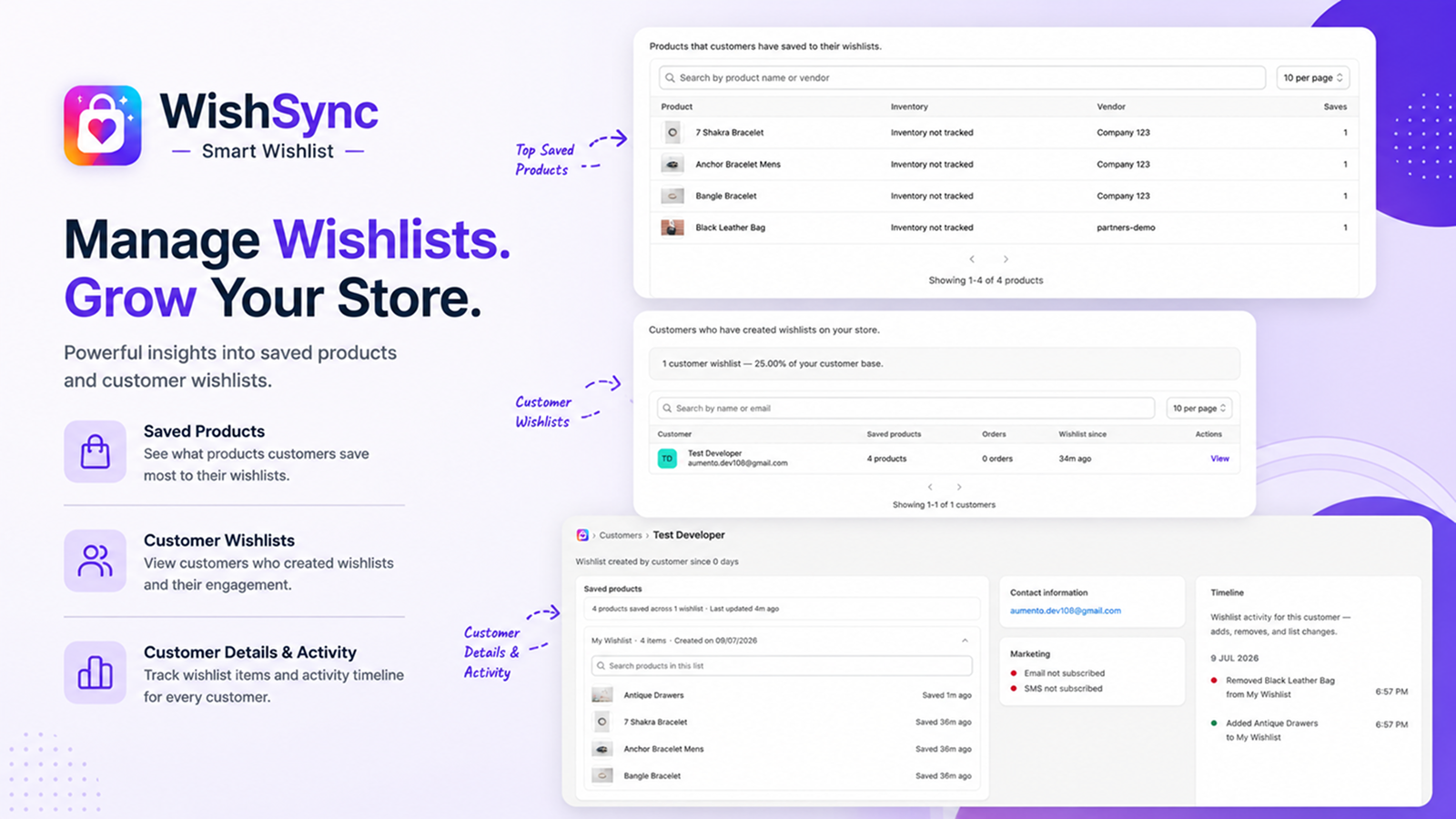Image resolution: width=1456 pixels, height=819 pixels.
Task: Click the Antique Drawers thumbnail in My Wishlist
Action: [602, 695]
